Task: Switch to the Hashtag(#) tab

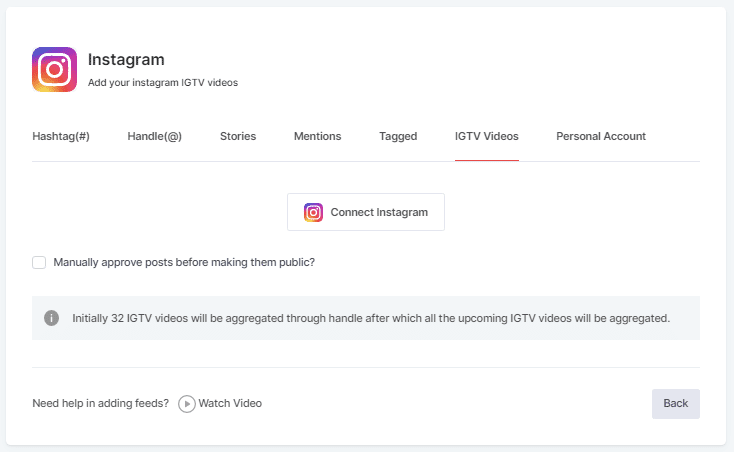Action: tap(61, 136)
